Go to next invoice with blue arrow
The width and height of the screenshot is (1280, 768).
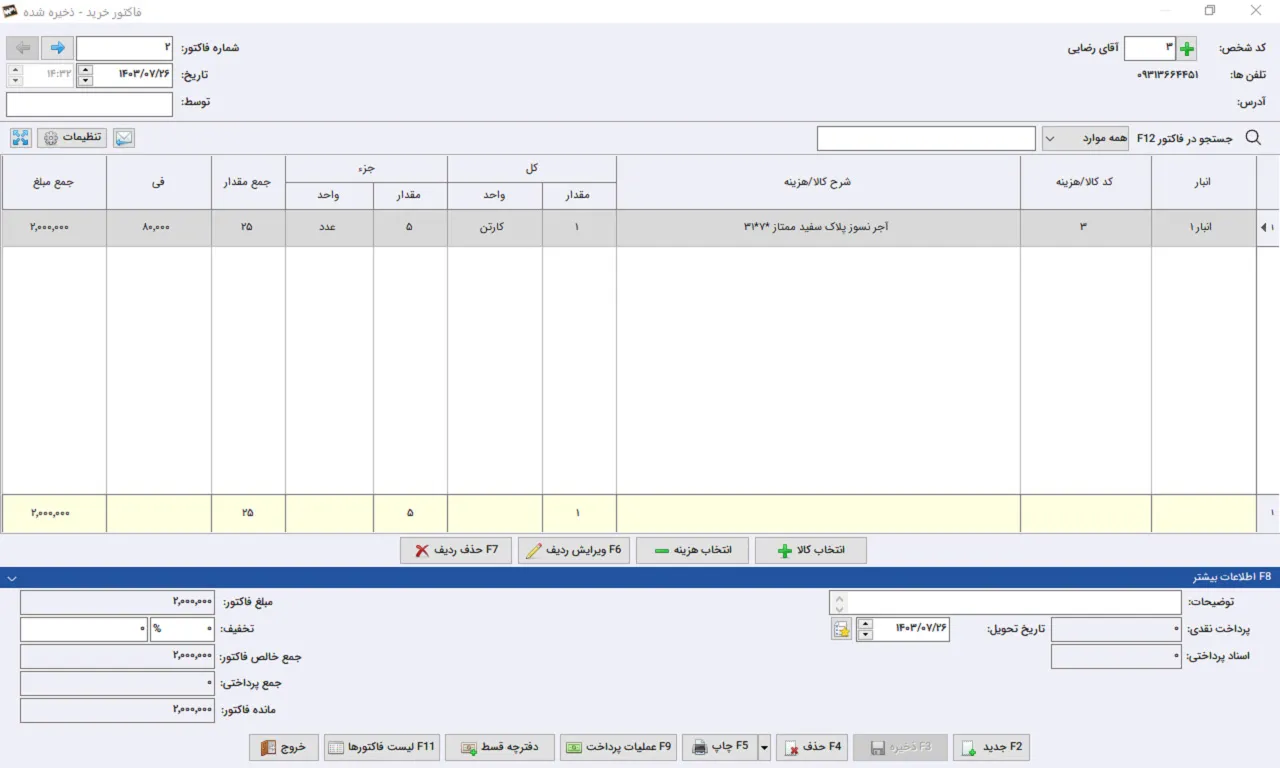[x=58, y=48]
